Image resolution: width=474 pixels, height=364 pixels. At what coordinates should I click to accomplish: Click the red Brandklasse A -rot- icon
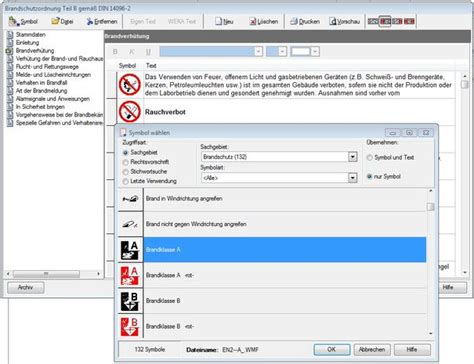[x=130, y=276]
